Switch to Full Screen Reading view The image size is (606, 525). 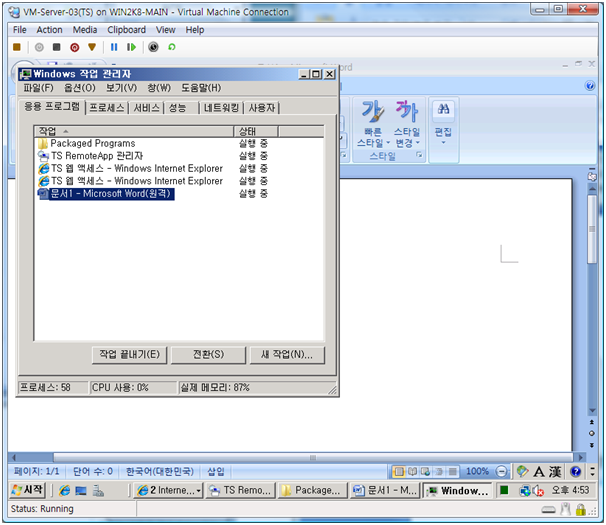412,472
